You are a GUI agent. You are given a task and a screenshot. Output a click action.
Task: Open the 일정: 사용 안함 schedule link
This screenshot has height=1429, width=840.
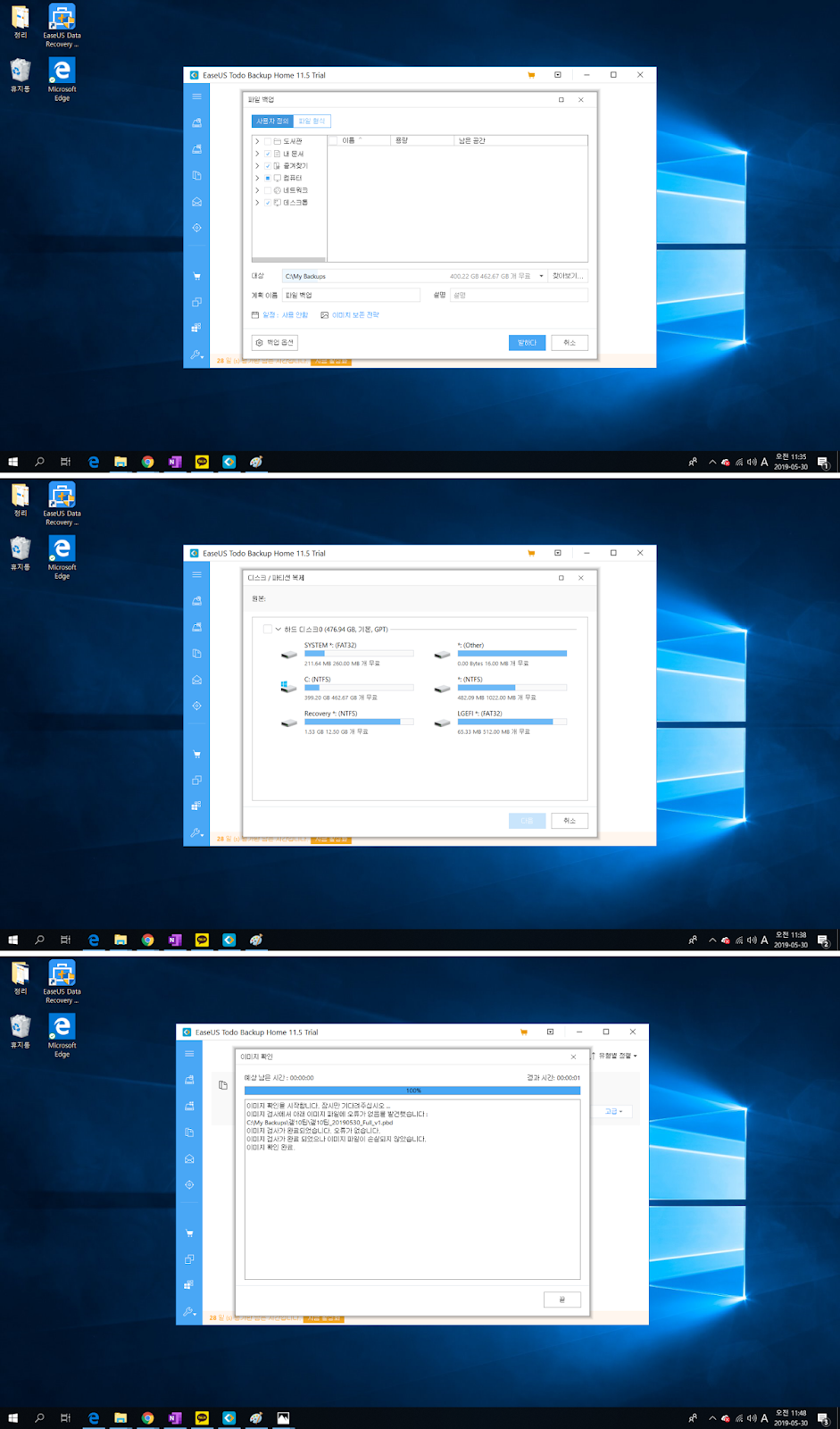point(279,315)
